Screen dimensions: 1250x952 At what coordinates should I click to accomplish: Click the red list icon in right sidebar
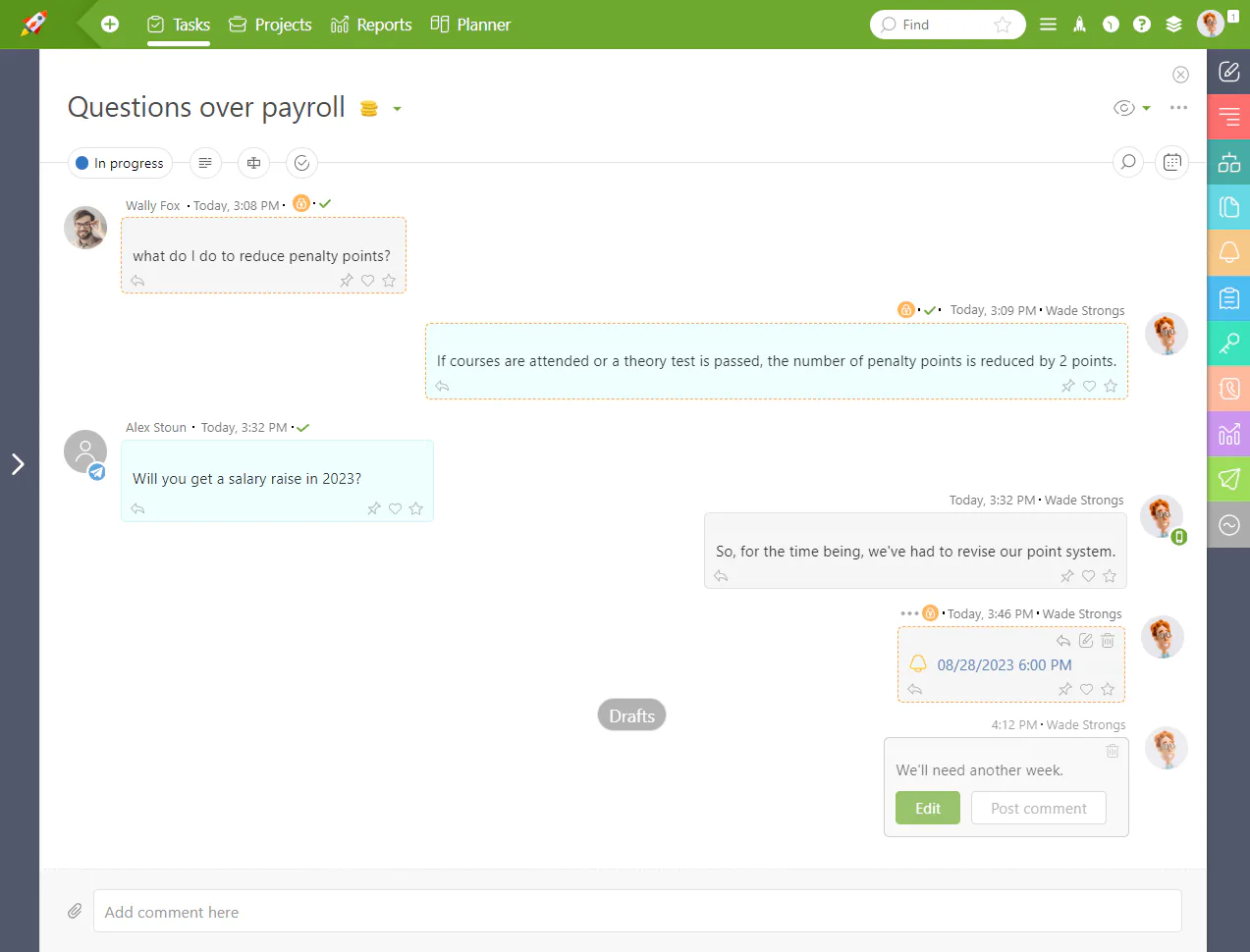tap(1228, 117)
